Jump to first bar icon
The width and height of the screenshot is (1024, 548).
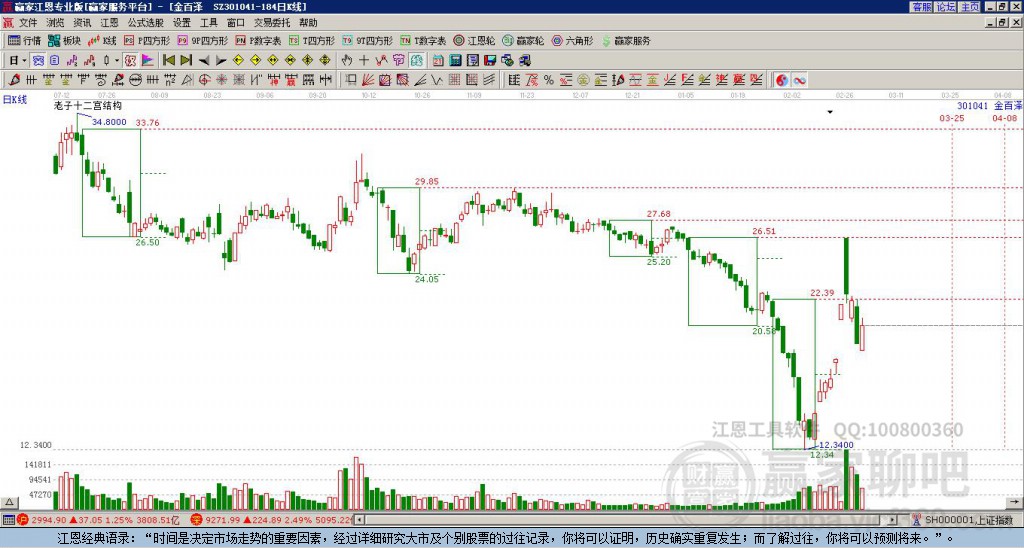(168, 60)
